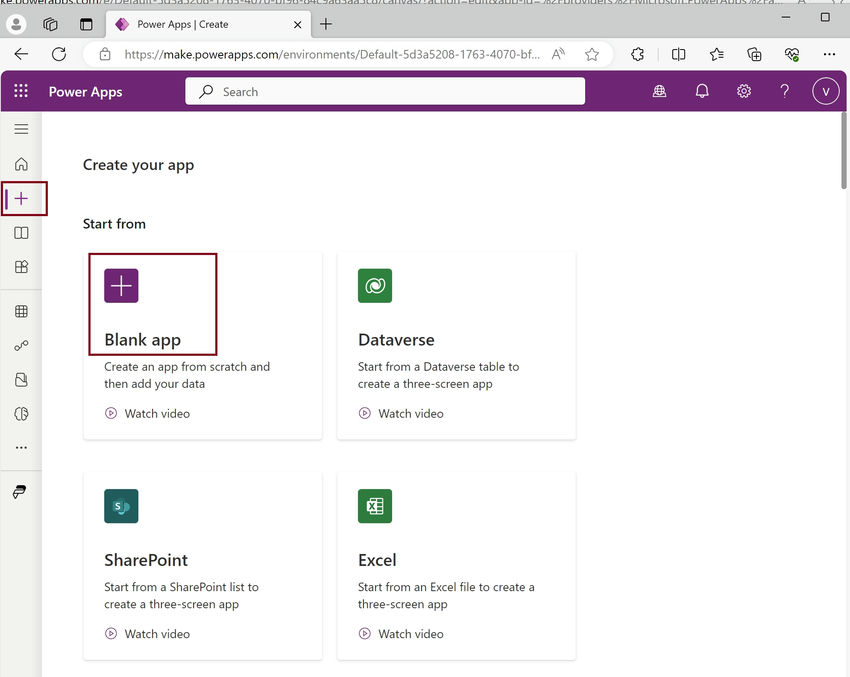The image size is (850, 677).
Task: Open browser collections icon
Action: (x=754, y=54)
